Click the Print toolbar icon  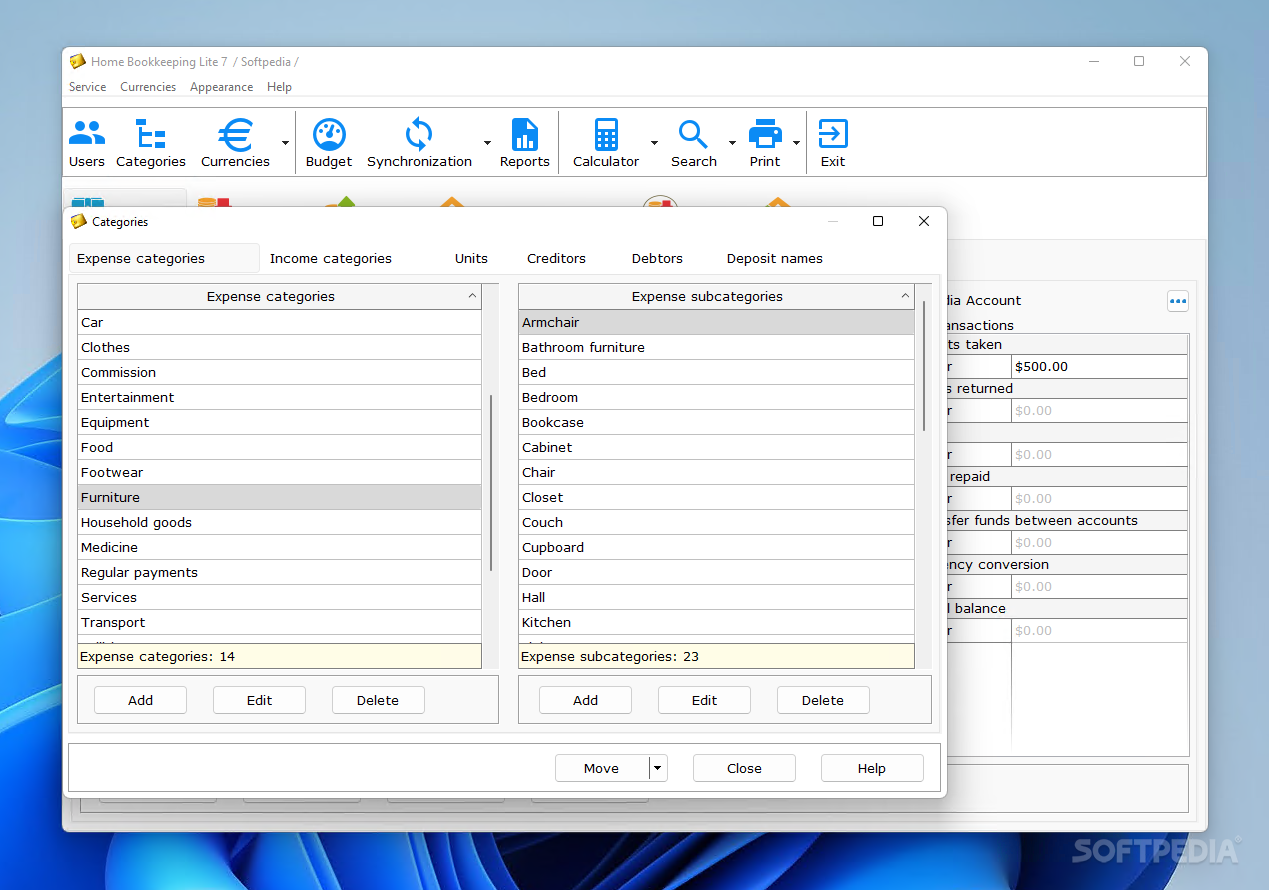tap(765, 143)
